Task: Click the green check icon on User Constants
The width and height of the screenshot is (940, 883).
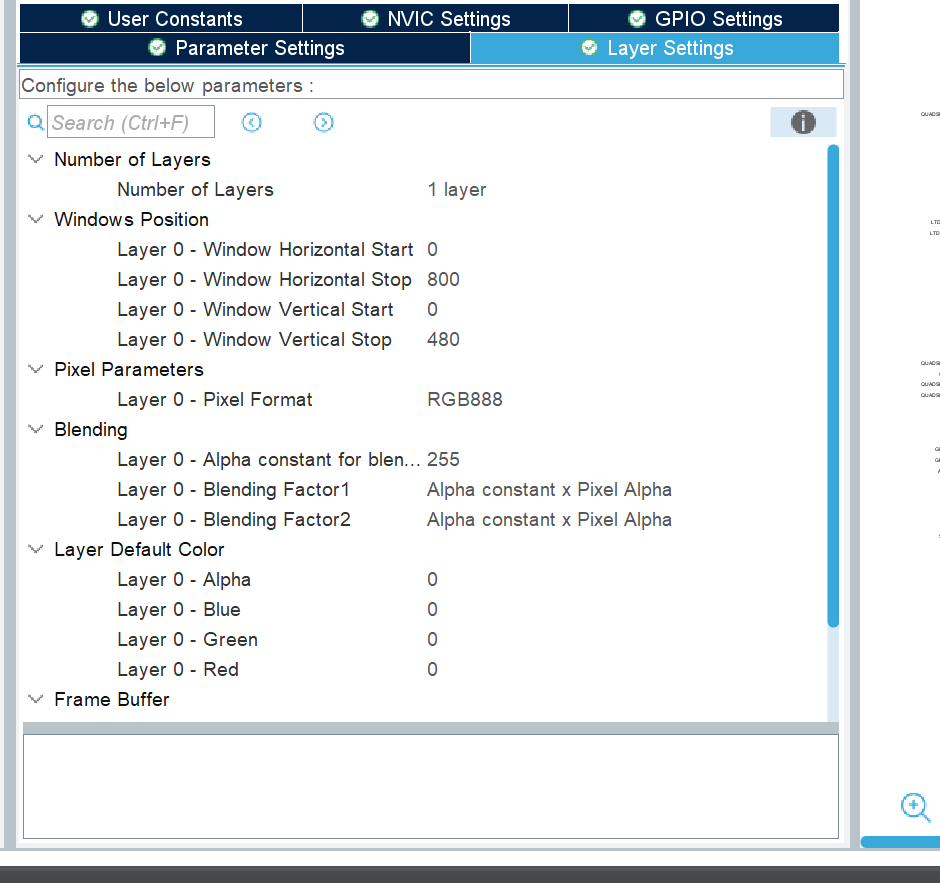Action: 89,17
